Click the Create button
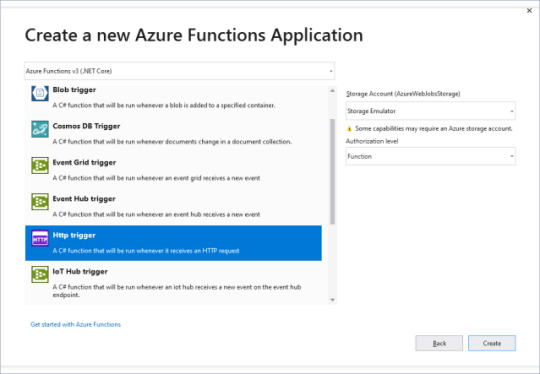540x374 pixels. click(492, 343)
